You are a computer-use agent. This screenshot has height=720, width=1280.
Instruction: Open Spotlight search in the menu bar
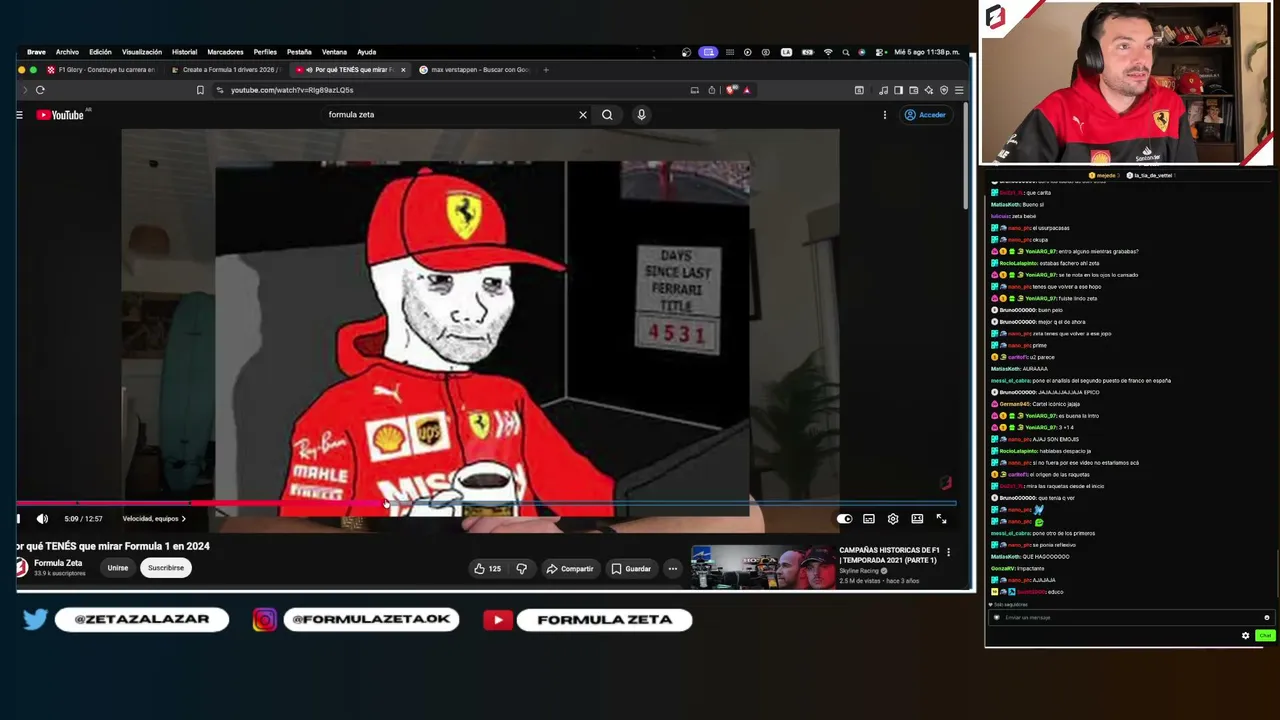(x=845, y=52)
